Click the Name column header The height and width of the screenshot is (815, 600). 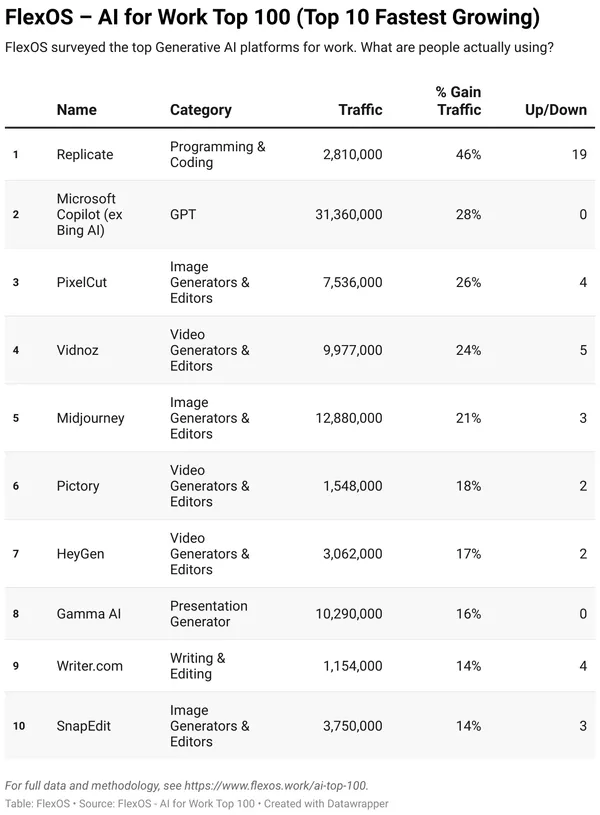pyautogui.click(x=76, y=110)
